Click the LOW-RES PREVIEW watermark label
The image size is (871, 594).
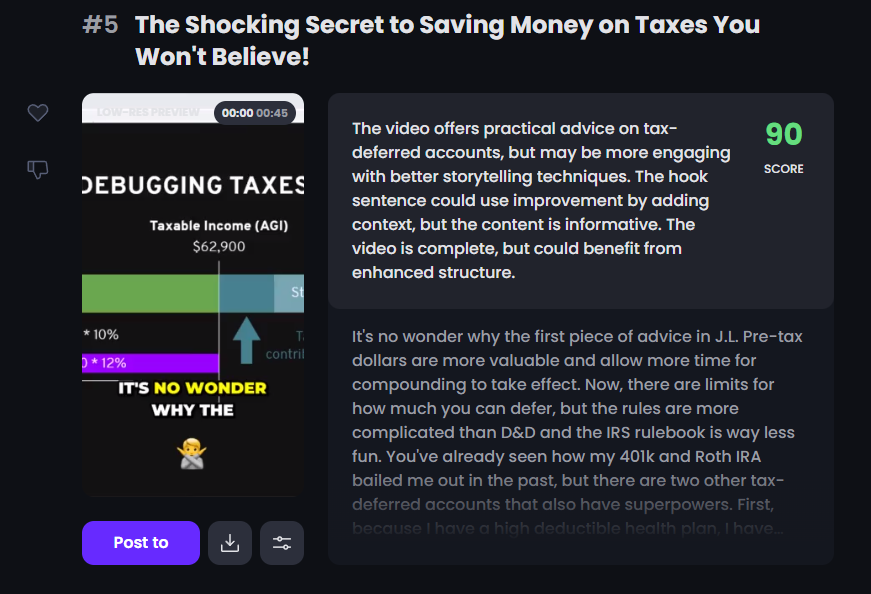pos(148,112)
